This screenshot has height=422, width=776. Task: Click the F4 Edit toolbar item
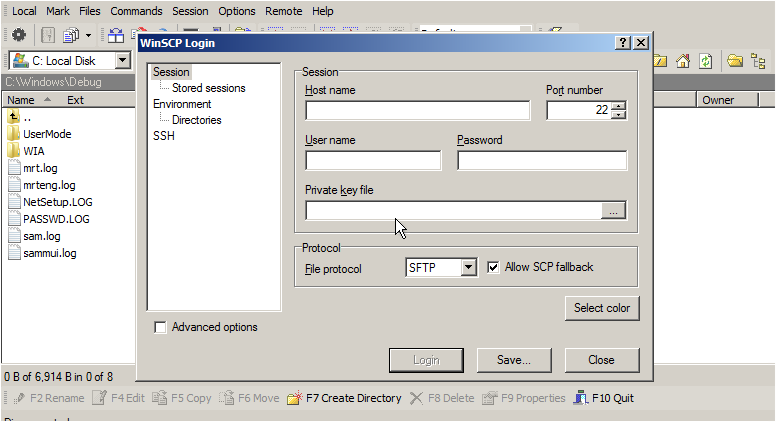point(118,398)
